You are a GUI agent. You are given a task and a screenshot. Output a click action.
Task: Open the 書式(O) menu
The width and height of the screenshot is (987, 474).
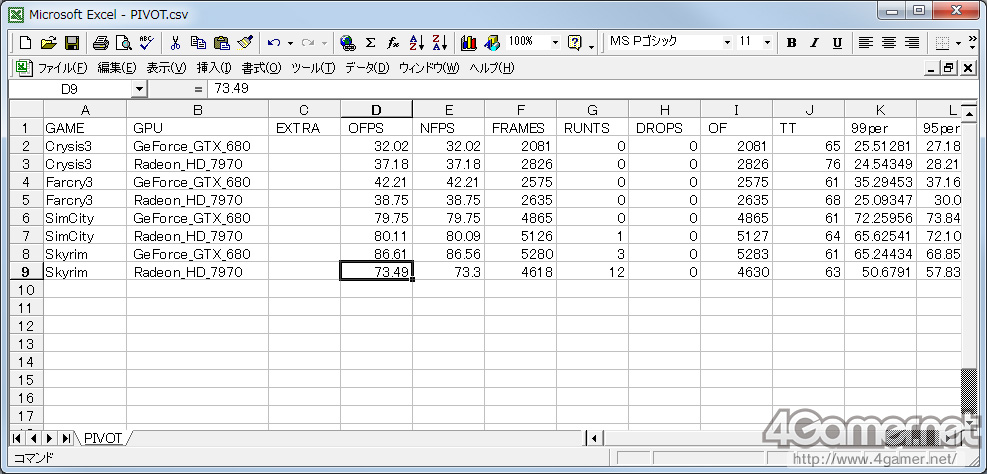point(261,68)
